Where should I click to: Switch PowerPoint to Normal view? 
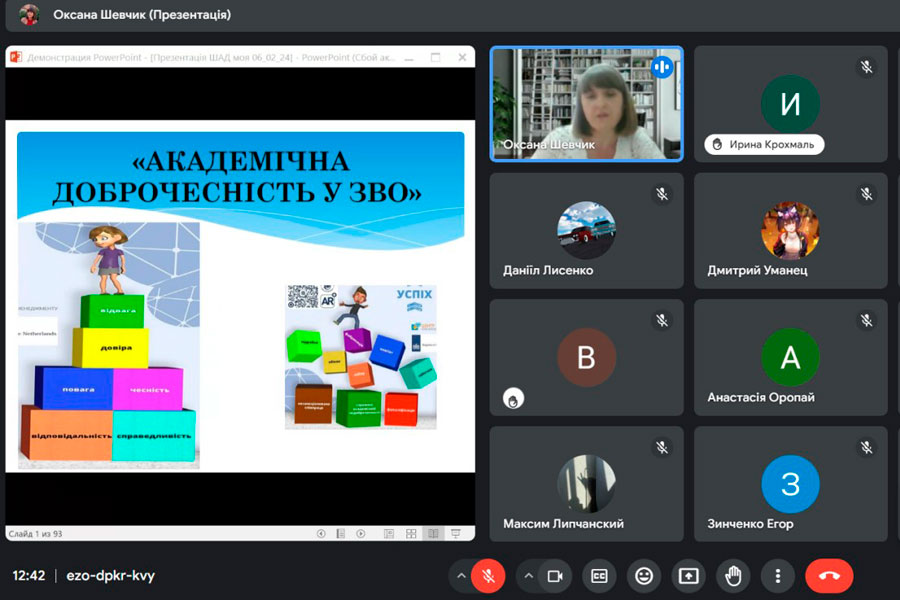pyautogui.click(x=389, y=534)
